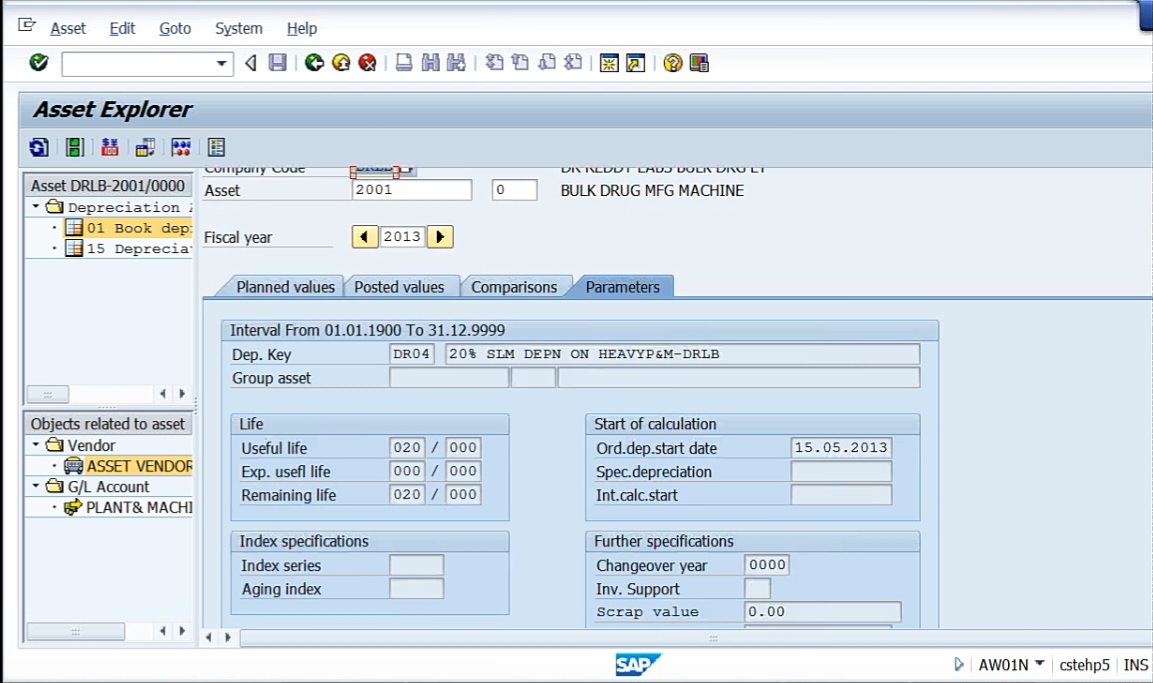Expand the status bar triangle before AW01N
The height and width of the screenshot is (683, 1153).
[x=958, y=664]
